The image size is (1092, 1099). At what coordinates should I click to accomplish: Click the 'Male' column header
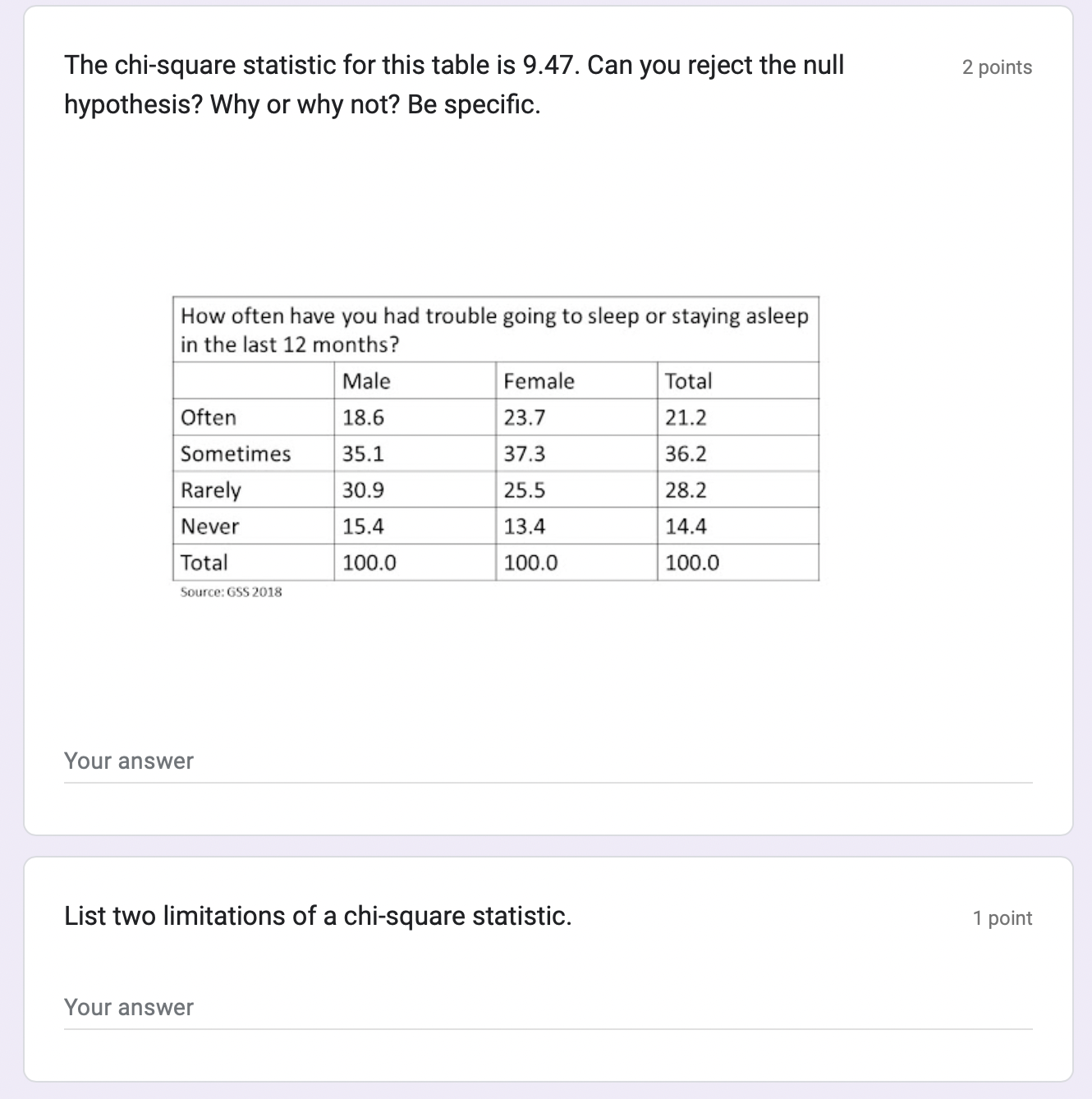click(365, 380)
